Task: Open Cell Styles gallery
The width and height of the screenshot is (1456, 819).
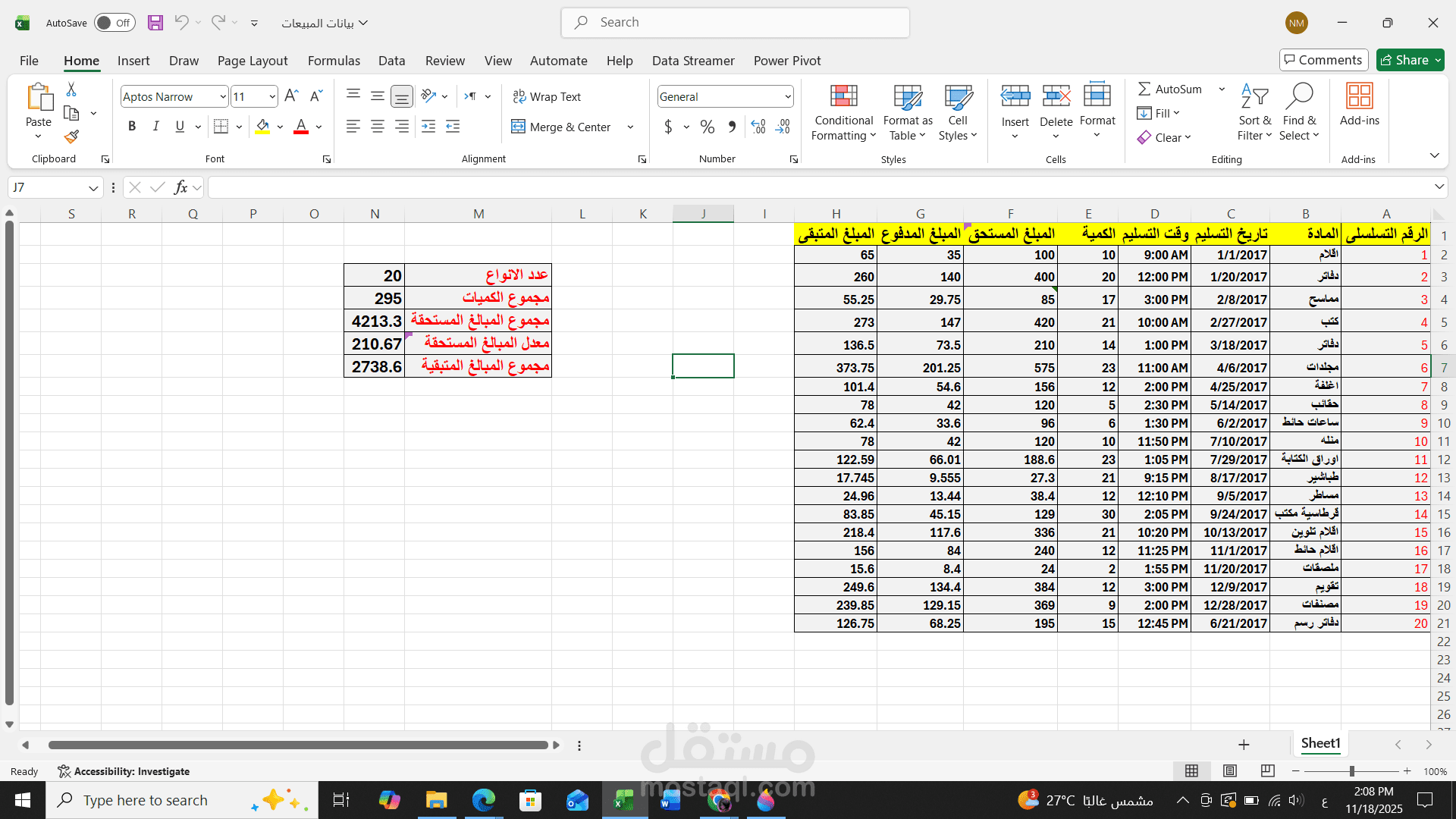Action: click(958, 112)
